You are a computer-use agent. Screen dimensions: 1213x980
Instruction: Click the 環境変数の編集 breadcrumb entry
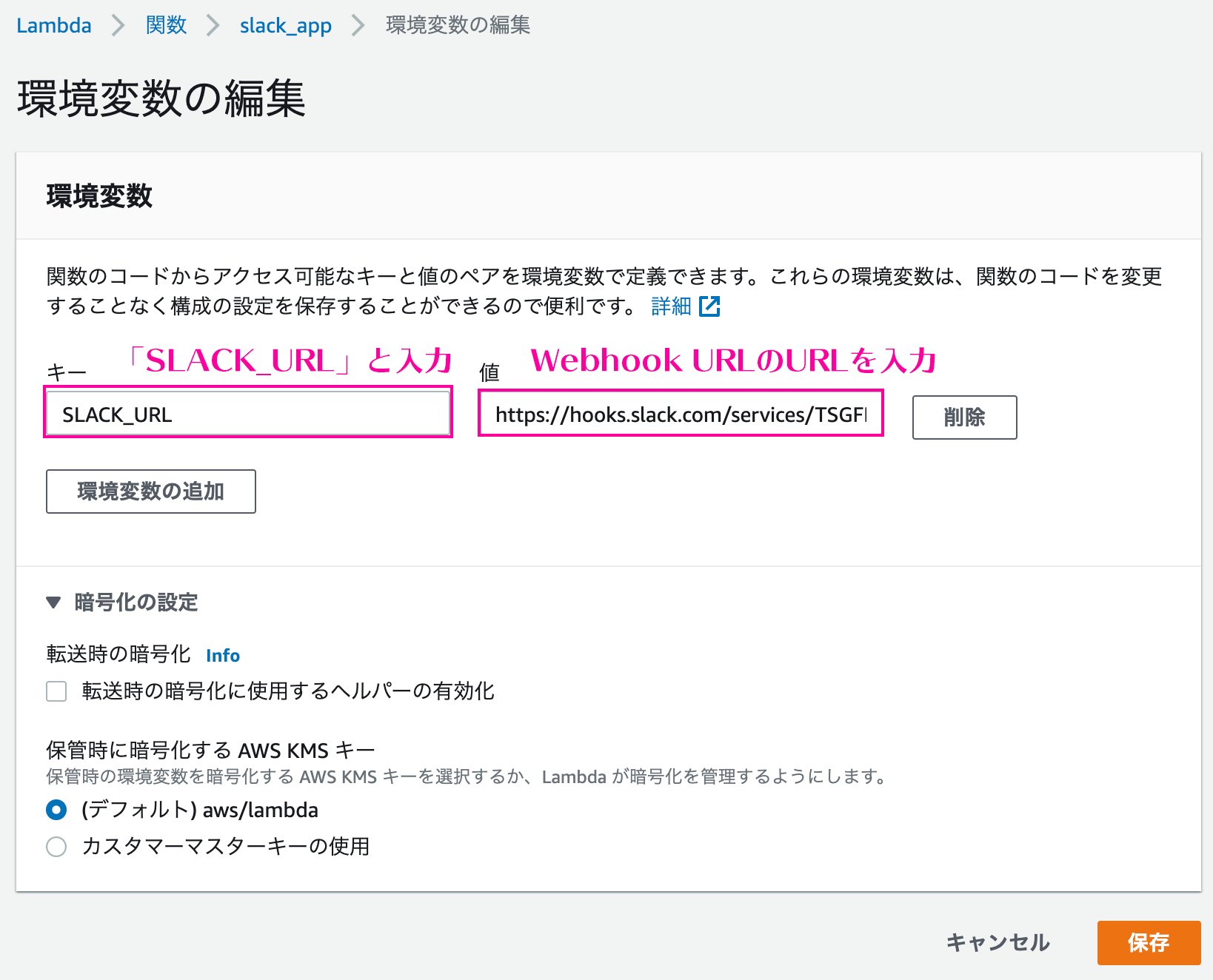click(x=455, y=24)
